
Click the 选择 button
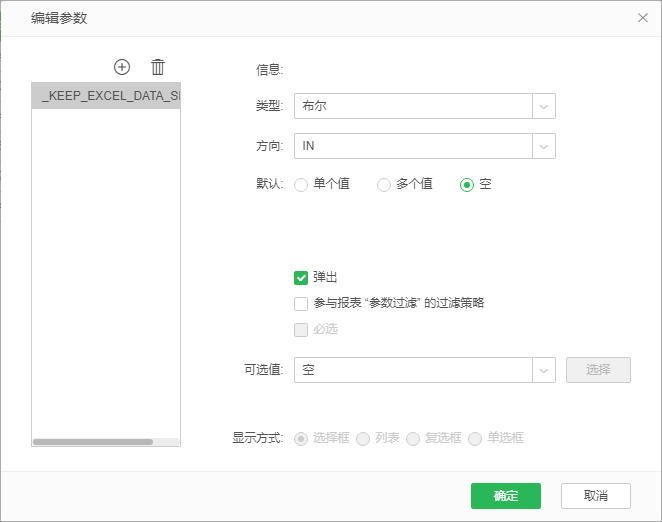(x=598, y=370)
